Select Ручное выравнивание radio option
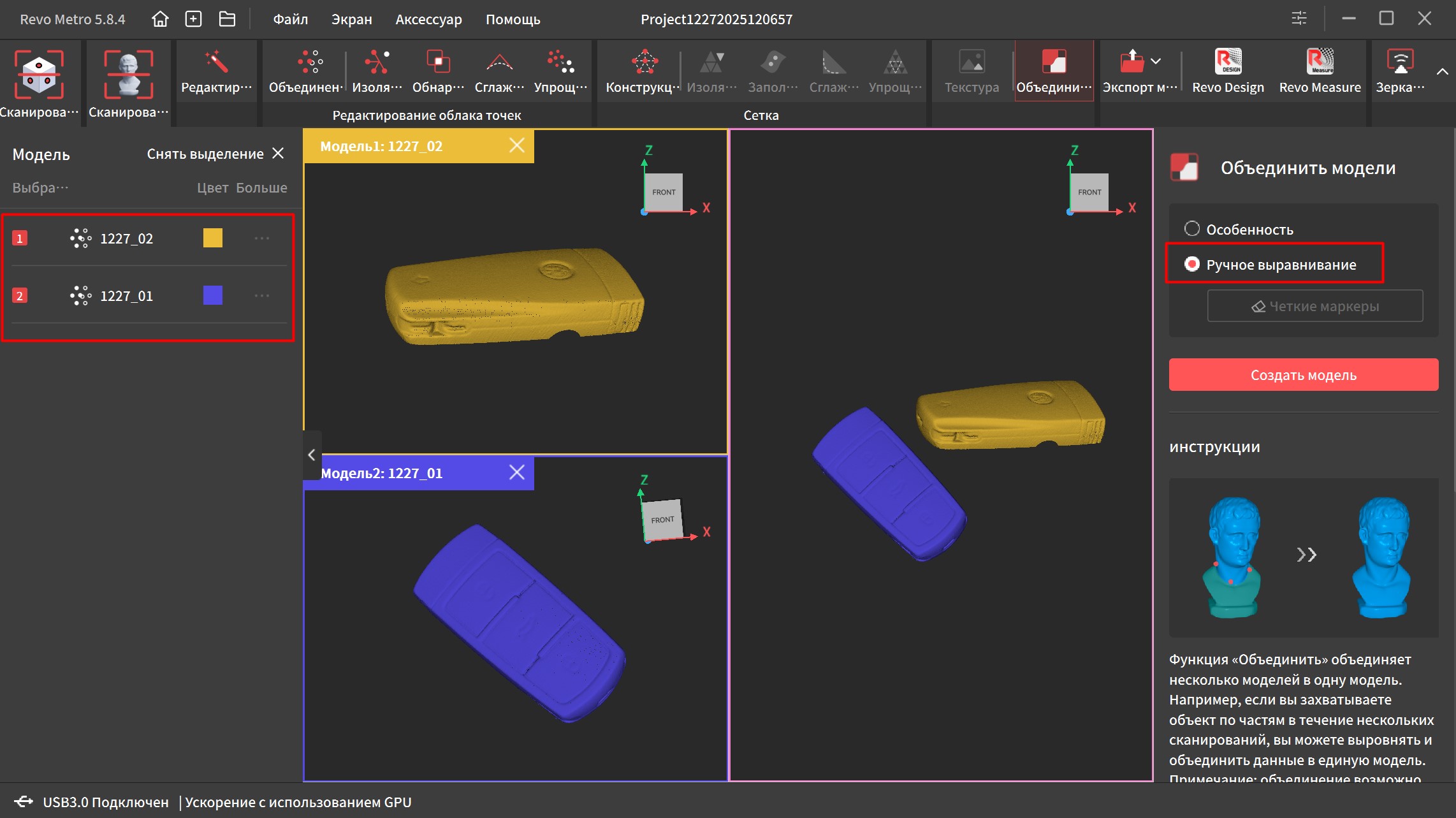Image resolution: width=1456 pixels, height=818 pixels. [1191, 264]
